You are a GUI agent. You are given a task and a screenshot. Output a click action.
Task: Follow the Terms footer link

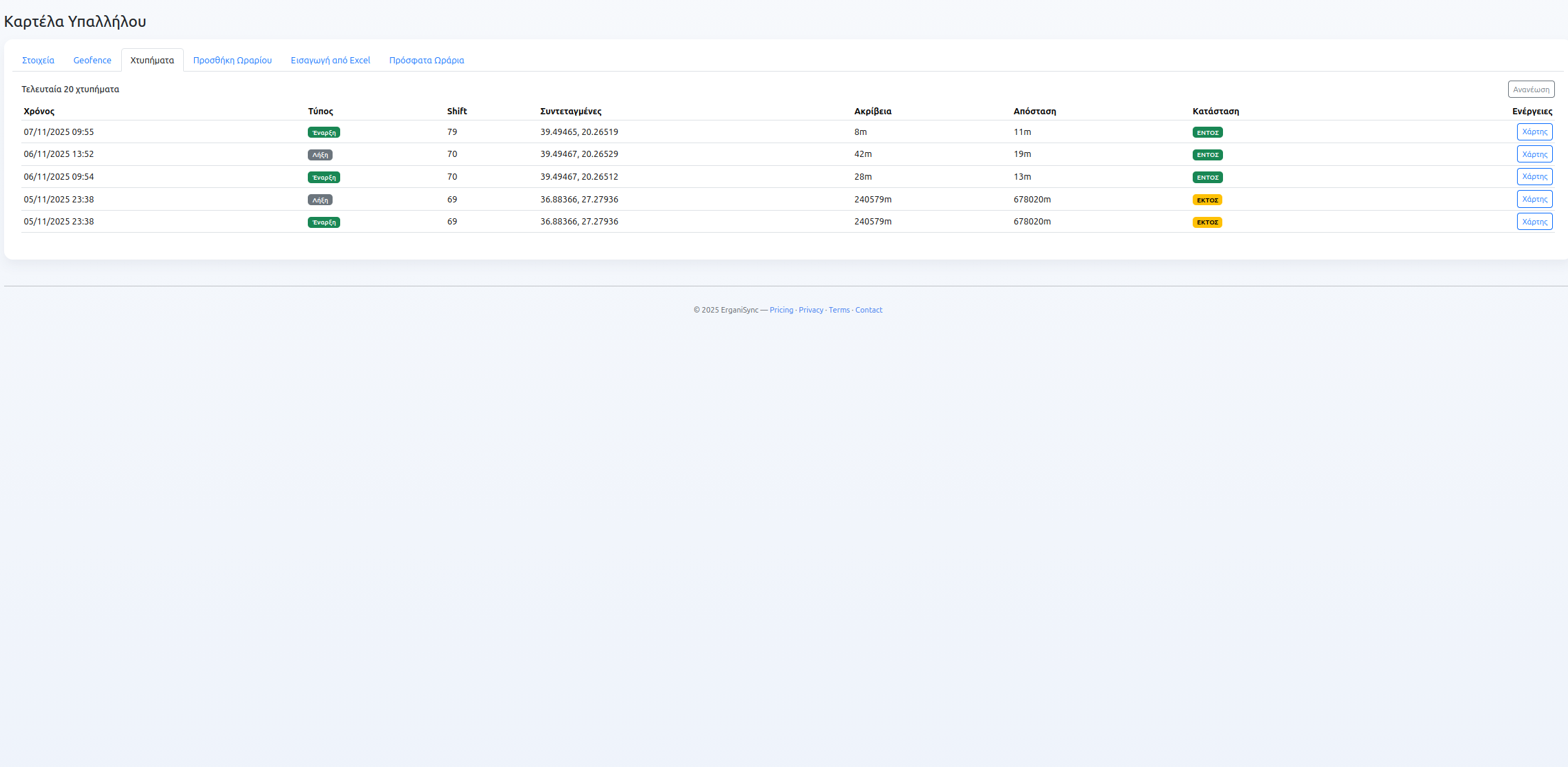pyautogui.click(x=839, y=310)
